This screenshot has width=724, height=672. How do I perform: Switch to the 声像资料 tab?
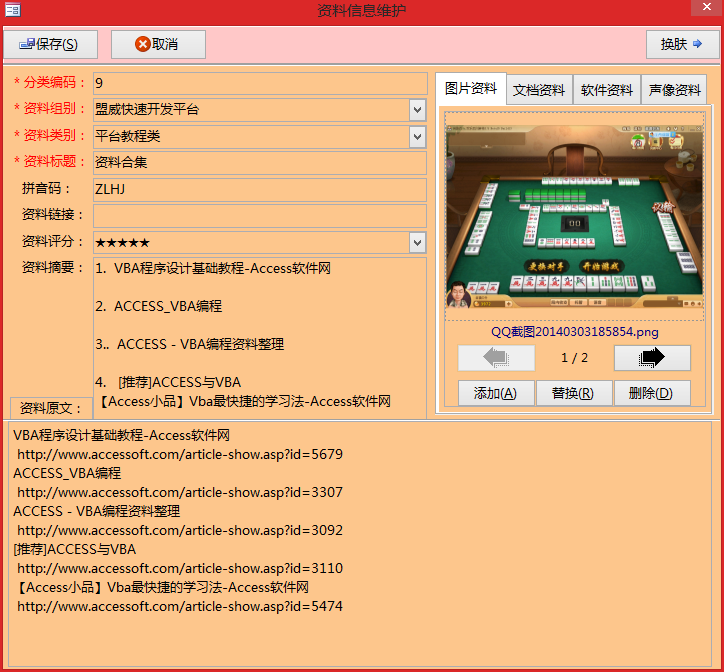coord(675,90)
